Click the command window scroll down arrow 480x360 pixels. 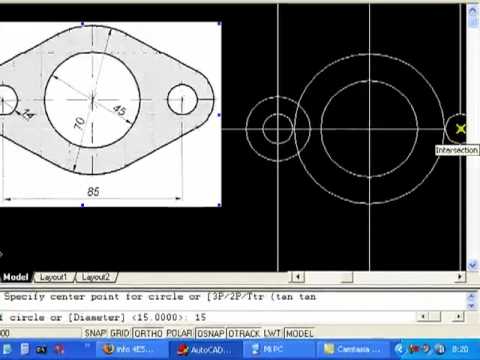(472, 305)
